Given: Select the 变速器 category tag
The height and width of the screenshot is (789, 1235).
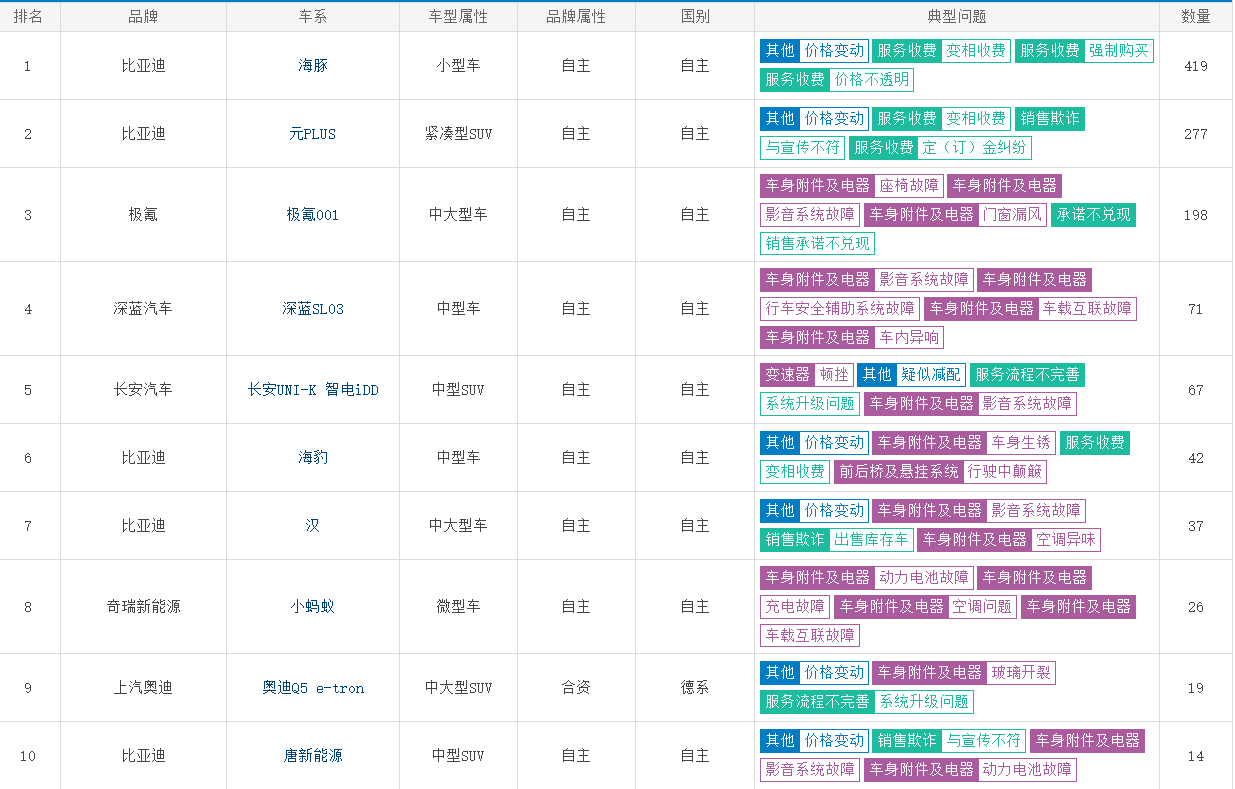Looking at the screenshot, I should (787, 375).
